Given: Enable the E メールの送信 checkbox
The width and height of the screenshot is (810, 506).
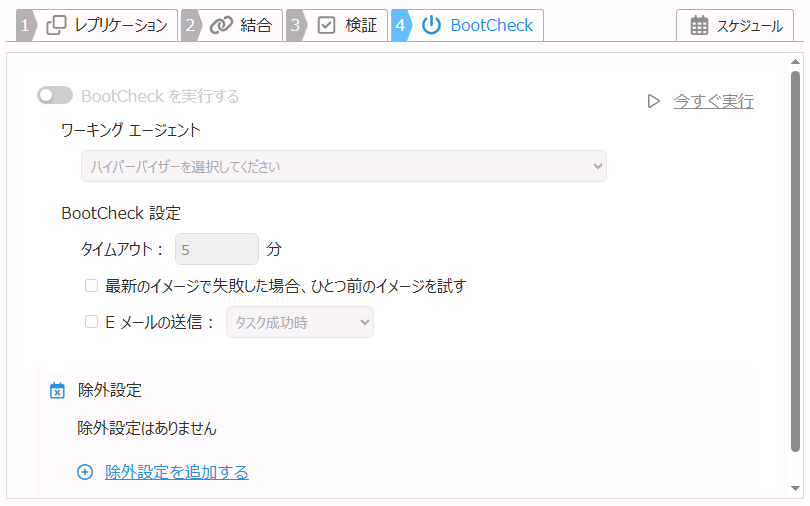Looking at the screenshot, I should [91, 322].
